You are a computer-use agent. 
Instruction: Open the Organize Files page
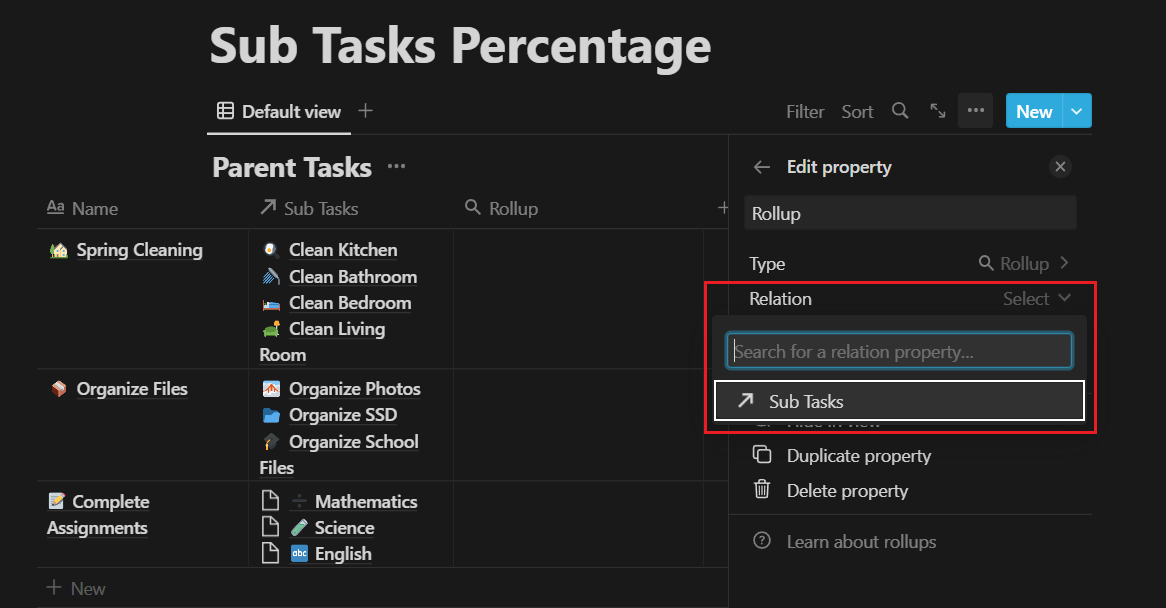coord(132,389)
